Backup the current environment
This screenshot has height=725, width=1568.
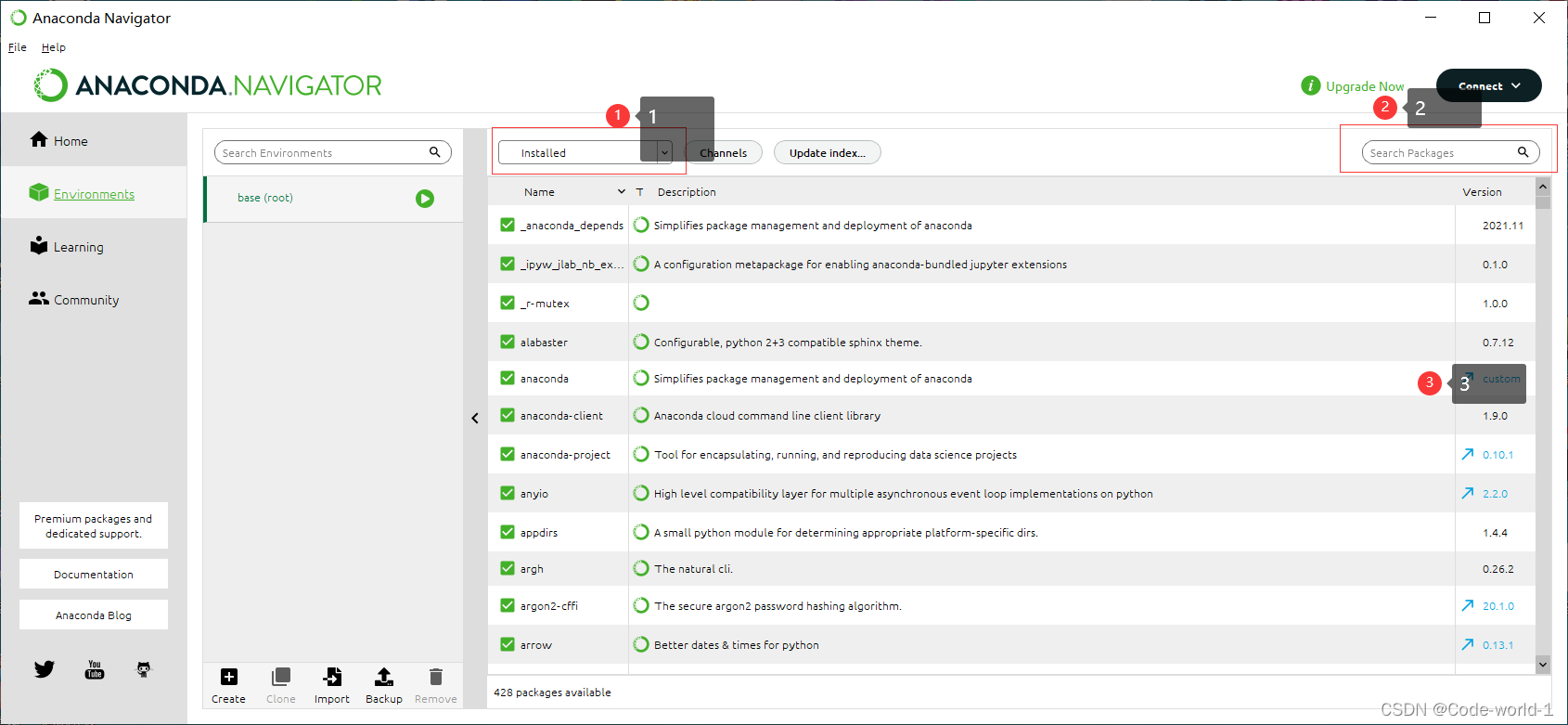pyautogui.click(x=384, y=686)
